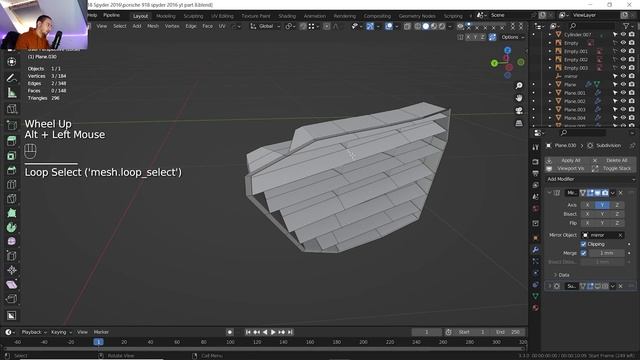640x360 pixels.
Task: Open the Add Modifier dropdown
Action: tap(591, 179)
